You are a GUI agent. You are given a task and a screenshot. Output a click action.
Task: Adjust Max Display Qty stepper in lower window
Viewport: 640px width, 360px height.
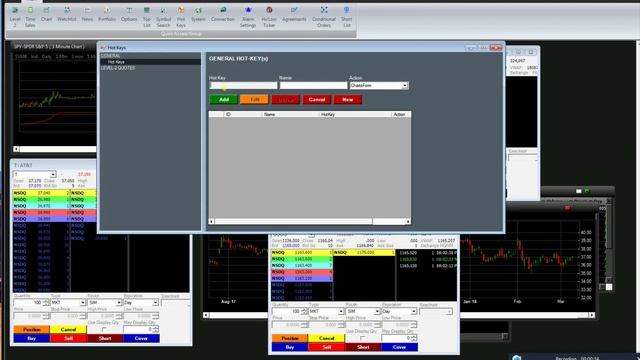point(414,338)
